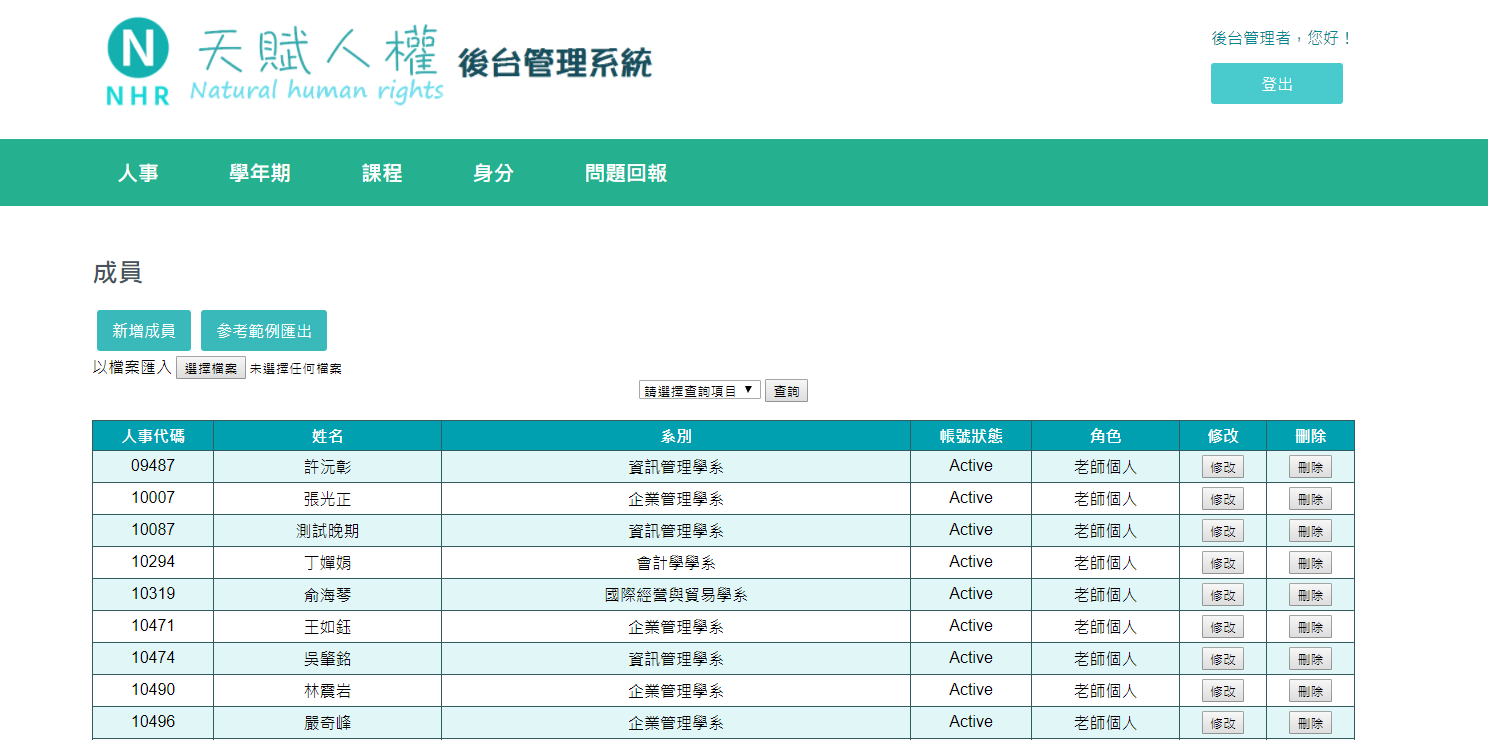Open the 學年期 menu
1488x740 pixels.
point(260,173)
